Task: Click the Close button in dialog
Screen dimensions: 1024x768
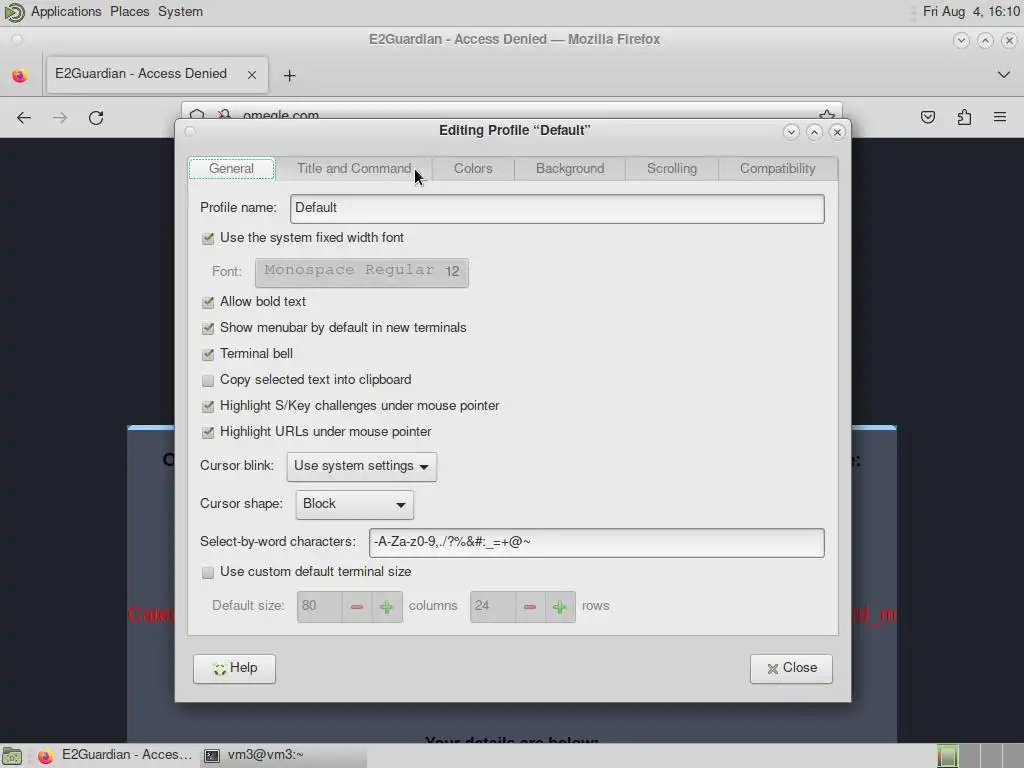Action: [x=791, y=668]
